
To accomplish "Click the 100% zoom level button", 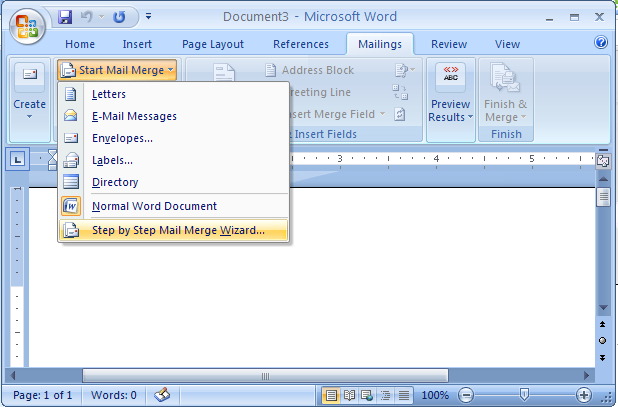I will click(434, 395).
